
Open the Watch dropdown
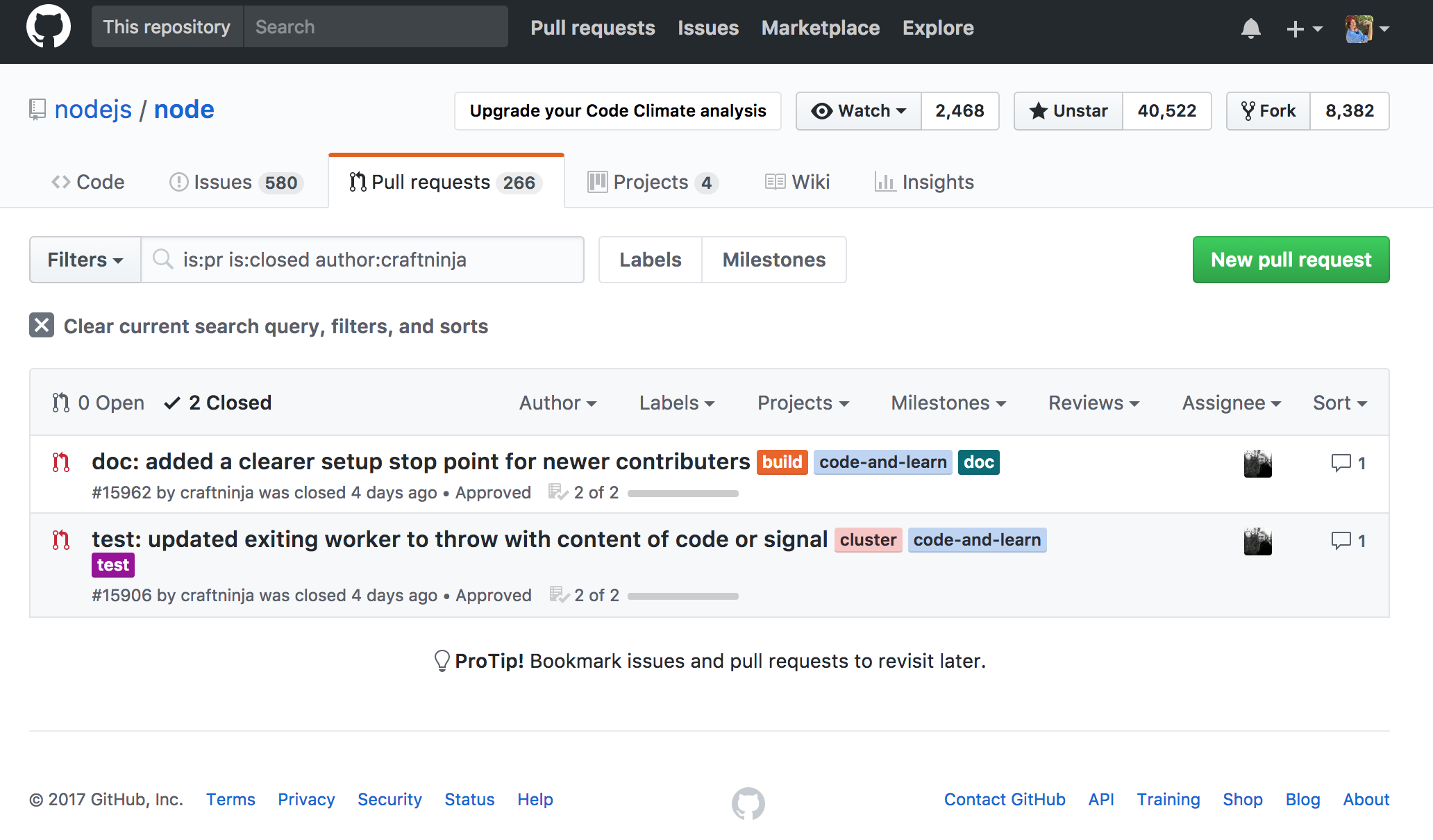[x=859, y=110]
